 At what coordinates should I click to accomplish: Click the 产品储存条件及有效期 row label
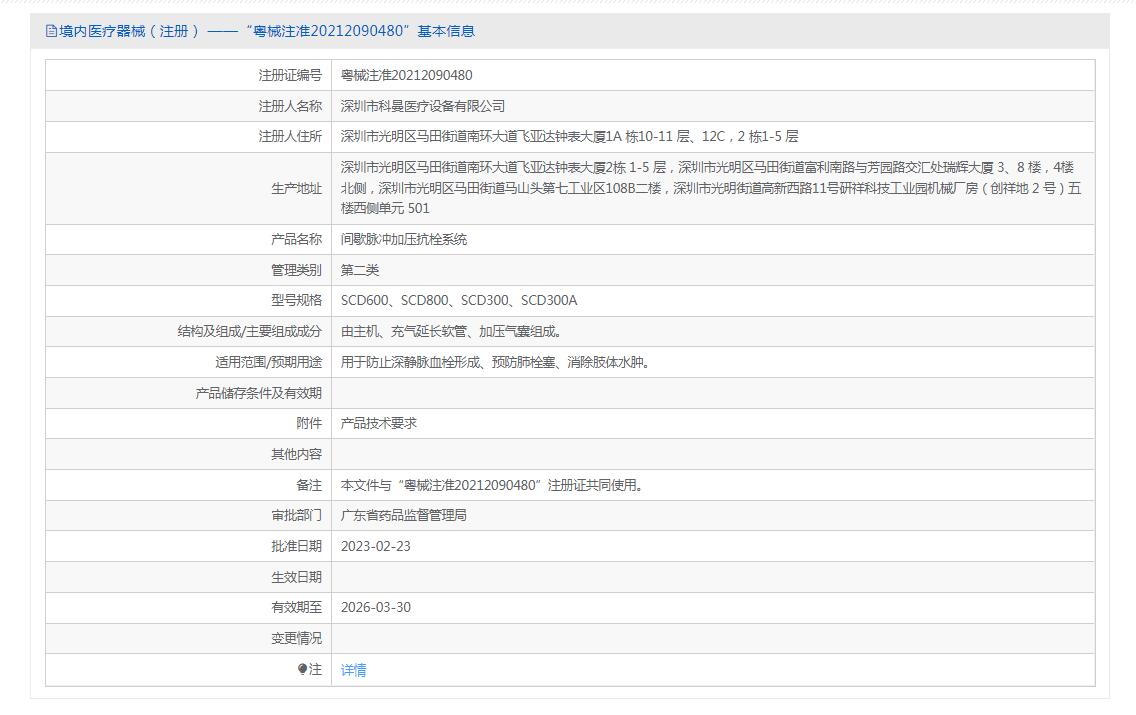(x=259, y=393)
